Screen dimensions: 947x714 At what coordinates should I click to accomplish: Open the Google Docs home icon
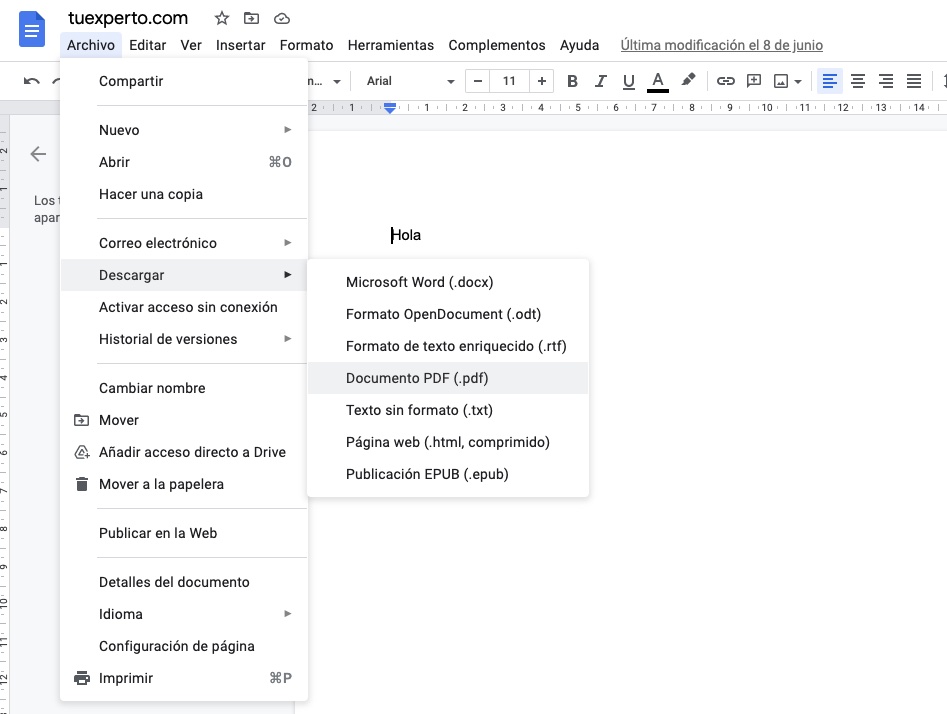click(33, 29)
